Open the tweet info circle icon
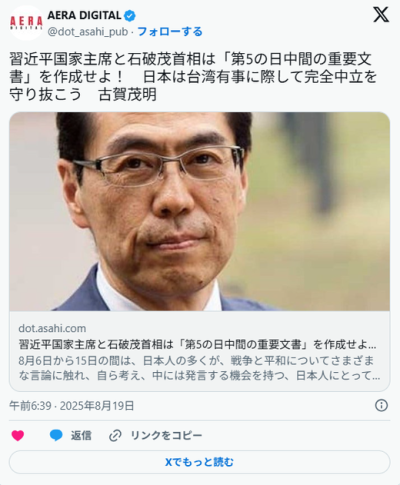The height and width of the screenshot is (485, 400). click(x=381, y=406)
